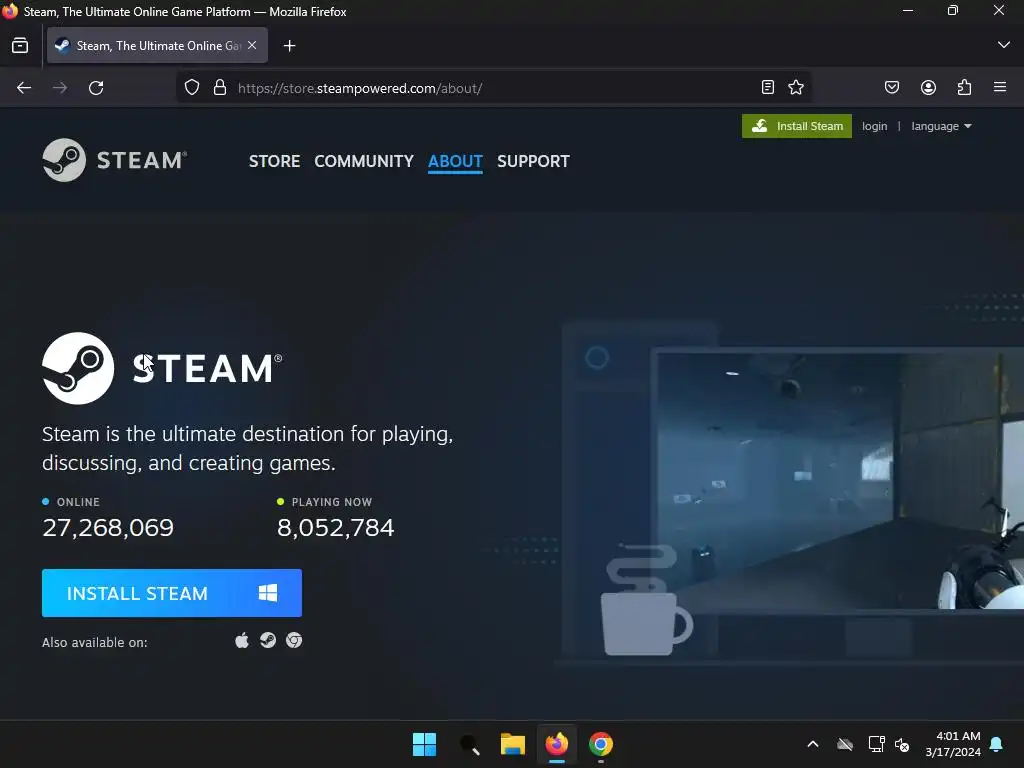The width and height of the screenshot is (1024, 768).
Task: Open Pocket save icon in toolbar
Action: pos(892,88)
